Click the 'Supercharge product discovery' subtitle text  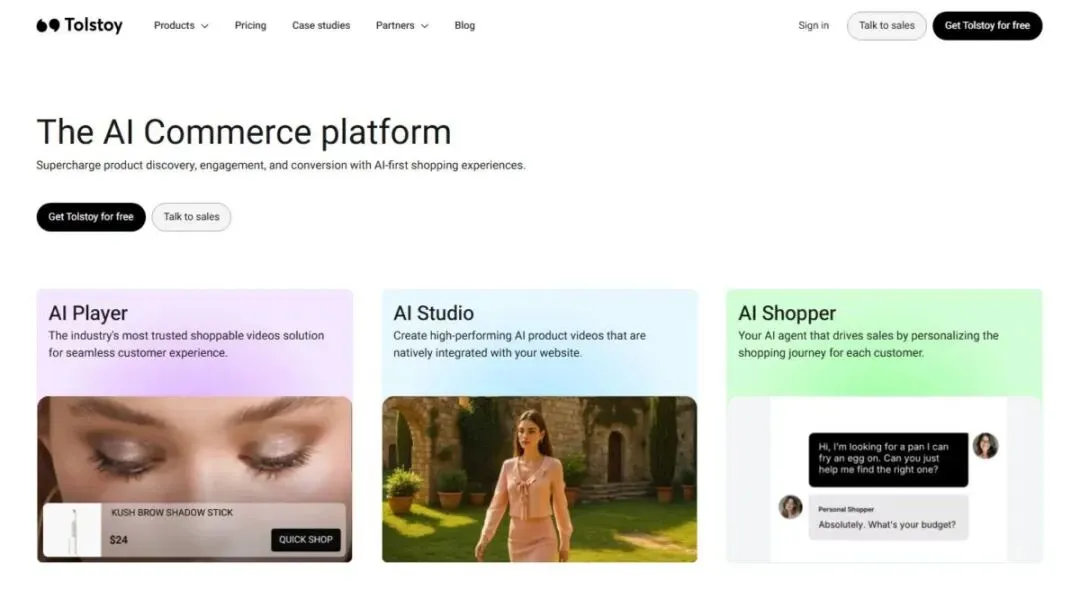(x=280, y=165)
